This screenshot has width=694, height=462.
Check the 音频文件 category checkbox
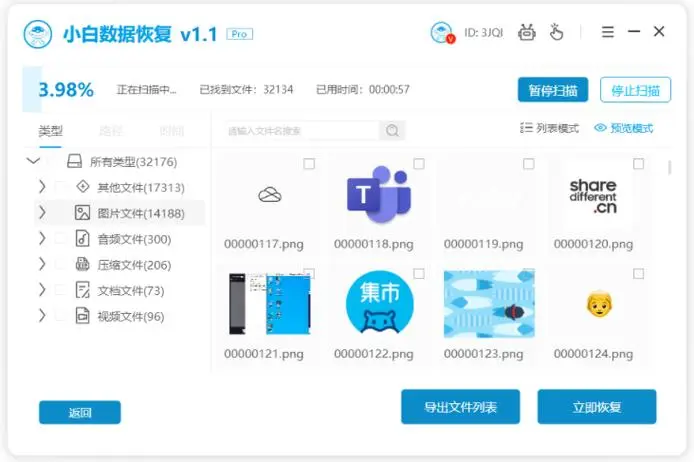tap(61, 239)
